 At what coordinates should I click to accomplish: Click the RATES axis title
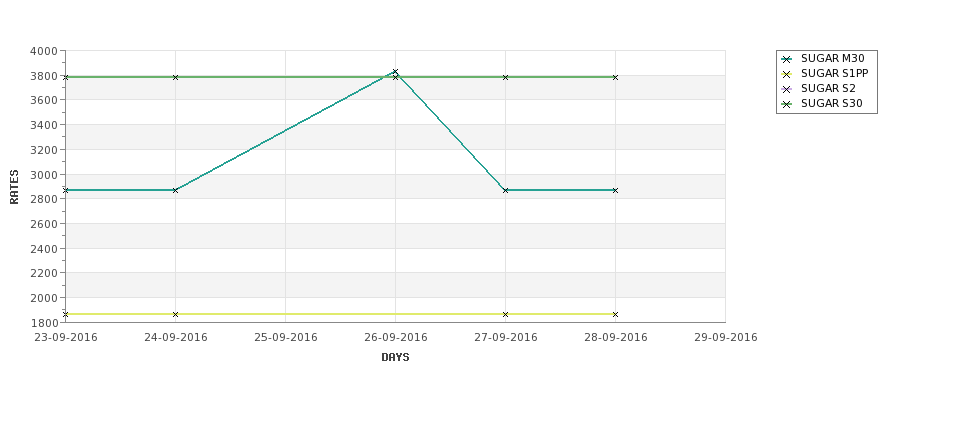tap(14, 187)
